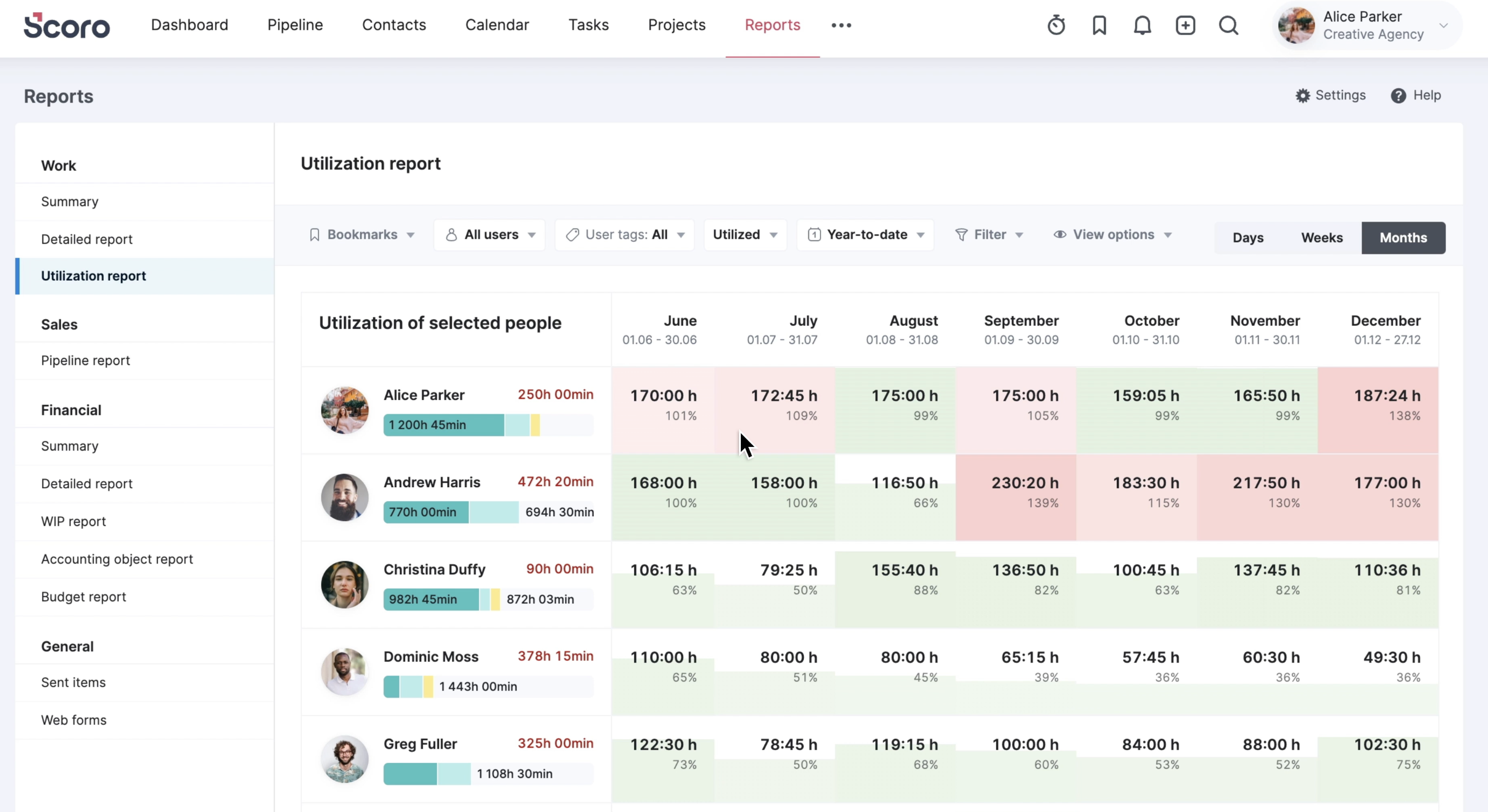The width and height of the screenshot is (1488, 812).
Task: Click Andrew Harris's profile avatar
Action: tap(344, 497)
